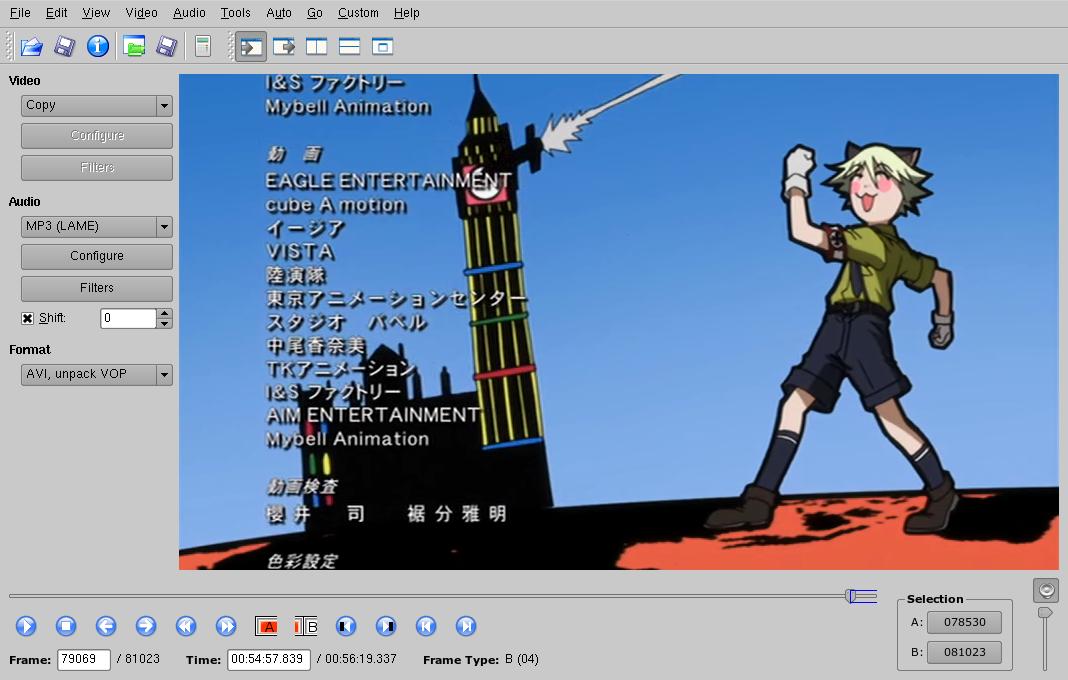This screenshot has height=680, width=1068.
Task: Seek to next black frame
Action: pyautogui.click(x=386, y=625)
